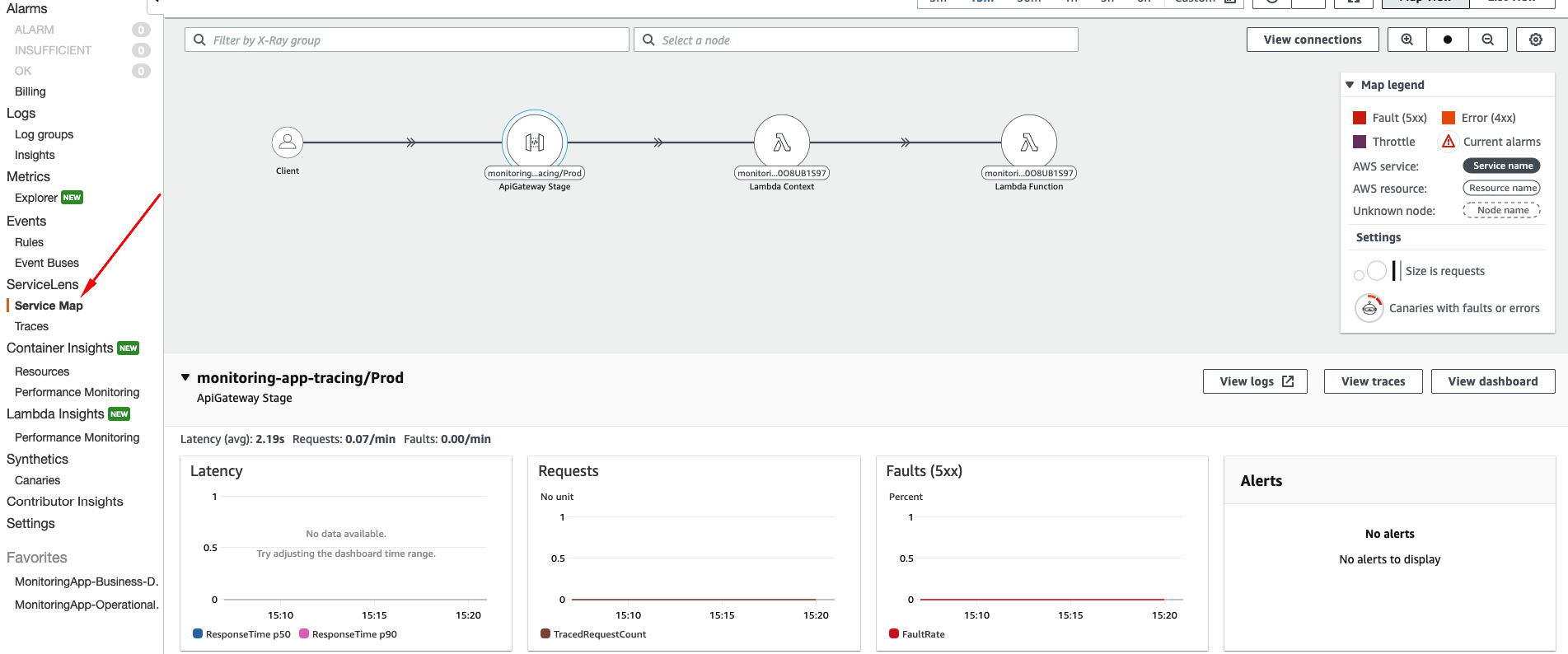Go to ServiceLens Traces
Screen dimensions: 1568x654
pyautogui.click(x=31, y=326)
